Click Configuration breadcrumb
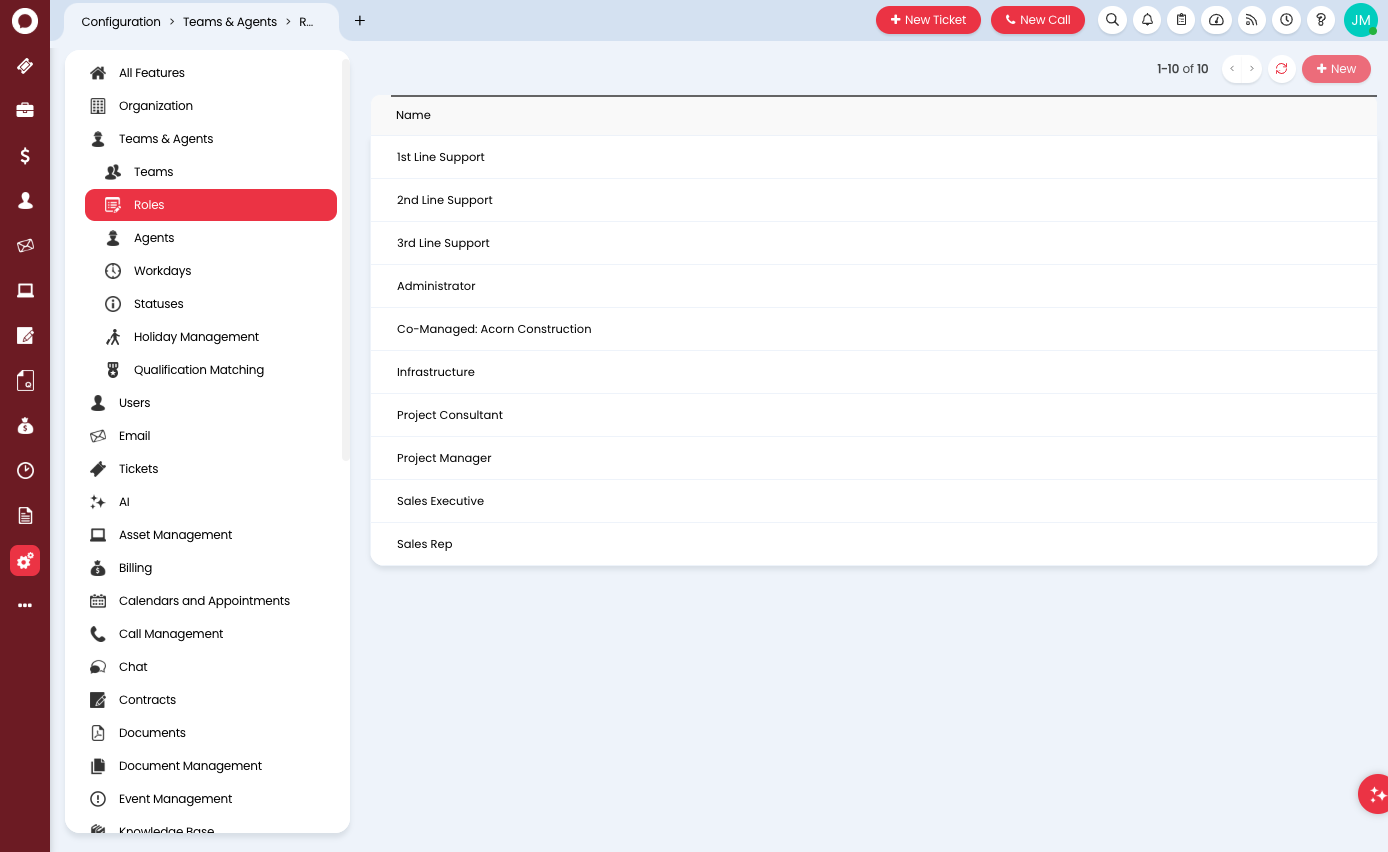The height and width of the screenshot is (852, 1388). point(121,21)
